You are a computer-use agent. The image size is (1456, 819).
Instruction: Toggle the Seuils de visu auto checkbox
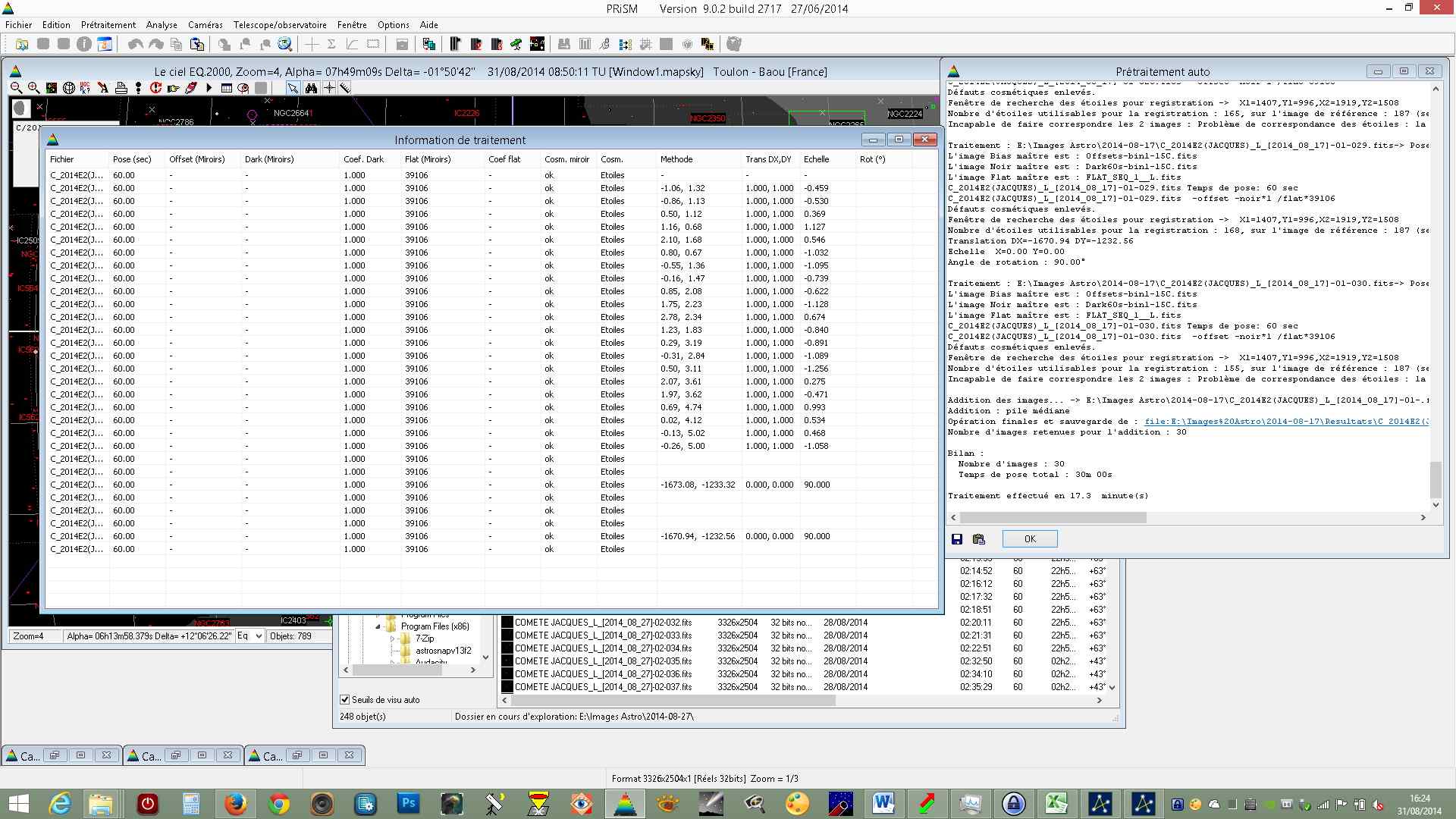click(x=345, y=700)
